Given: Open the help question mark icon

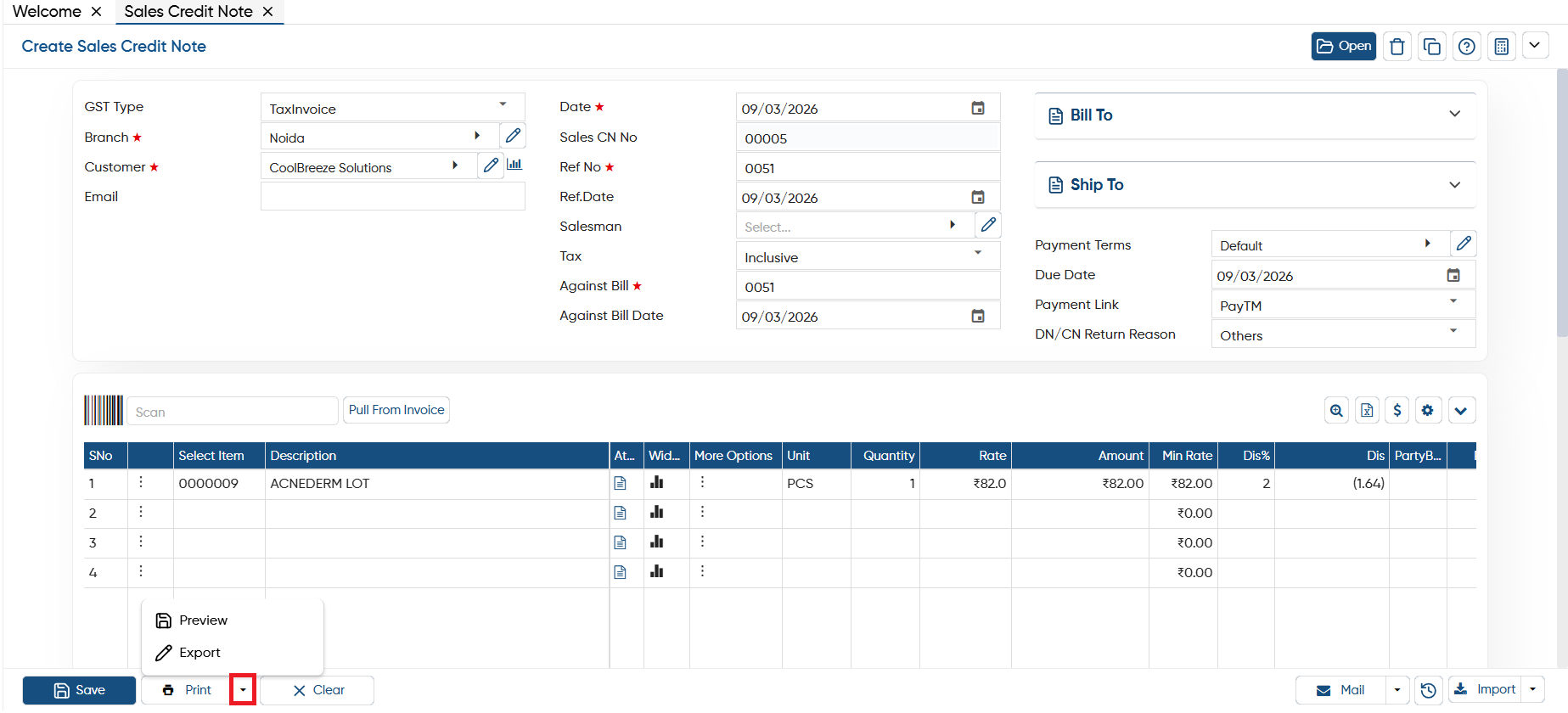Looking at the screenshot, I should [1466, 47].
